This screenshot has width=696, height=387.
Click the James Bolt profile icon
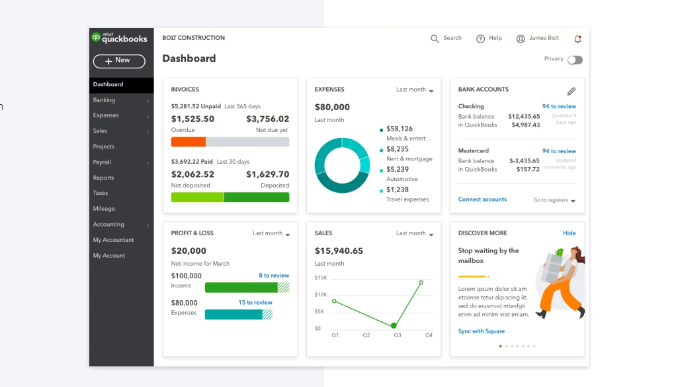click(x=520, y=39)
